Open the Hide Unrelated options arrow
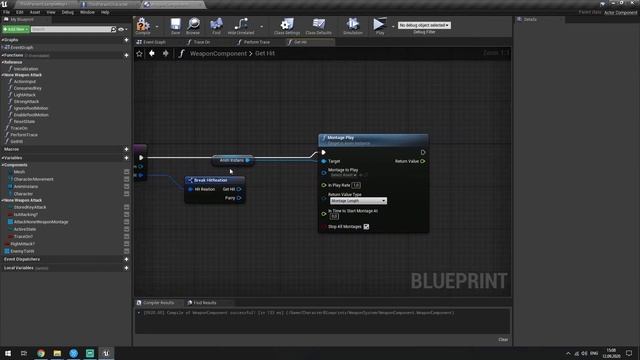This screenshot has height=360, width=640. pos(261,27)
